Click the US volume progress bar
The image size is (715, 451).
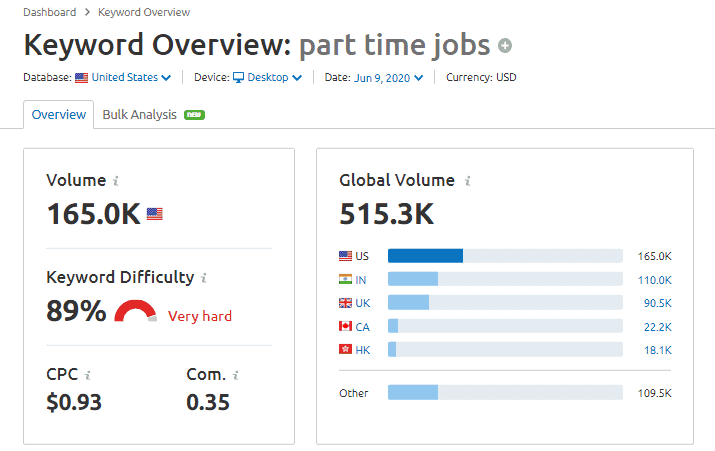click(505, 256)
